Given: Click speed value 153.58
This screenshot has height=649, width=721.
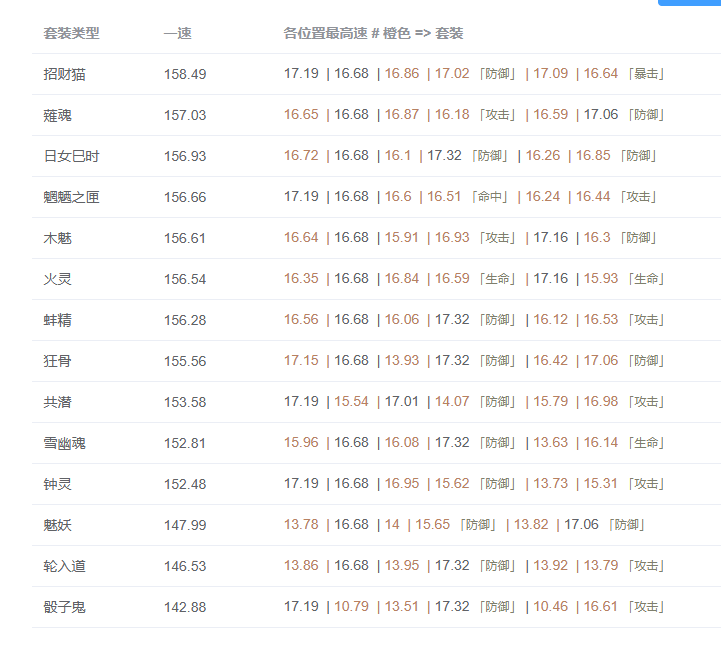Looking at the screenshot, I should [185, 402].
